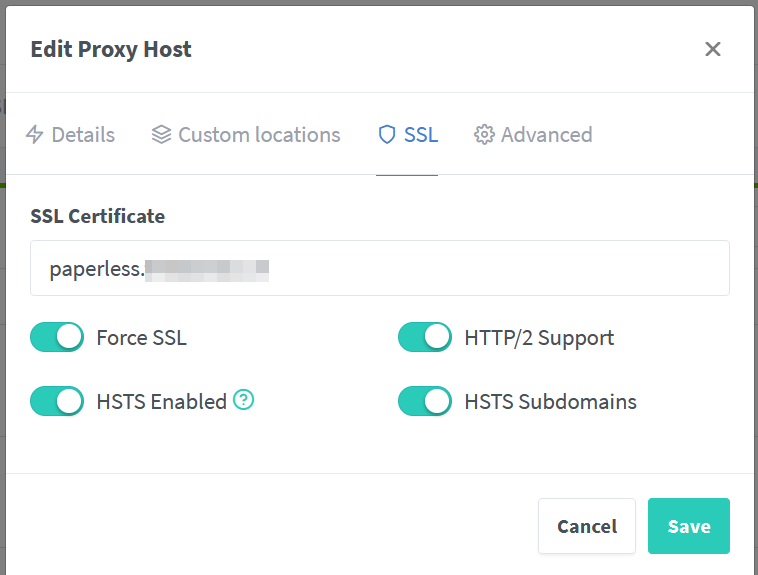
Task: Switch to the Details tab label
Action: click(x=83, y=135)
